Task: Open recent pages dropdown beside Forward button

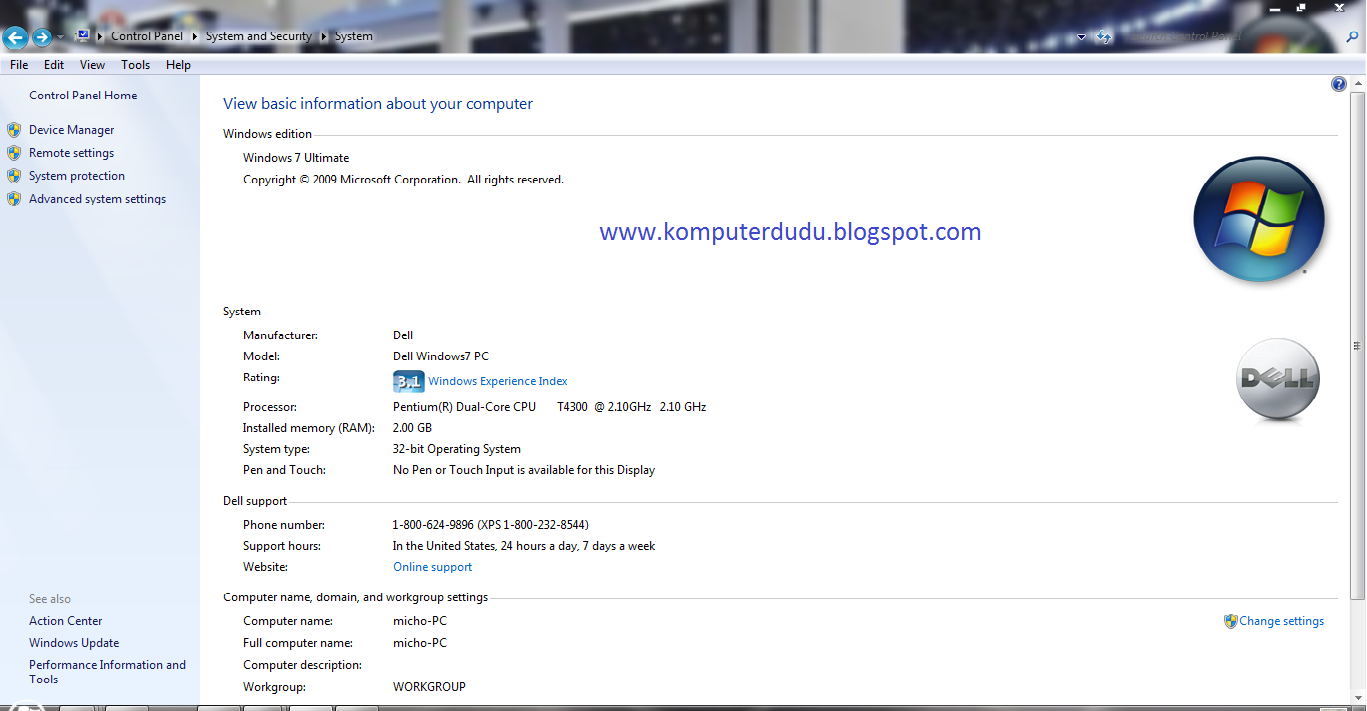Action: coord(61,37)
